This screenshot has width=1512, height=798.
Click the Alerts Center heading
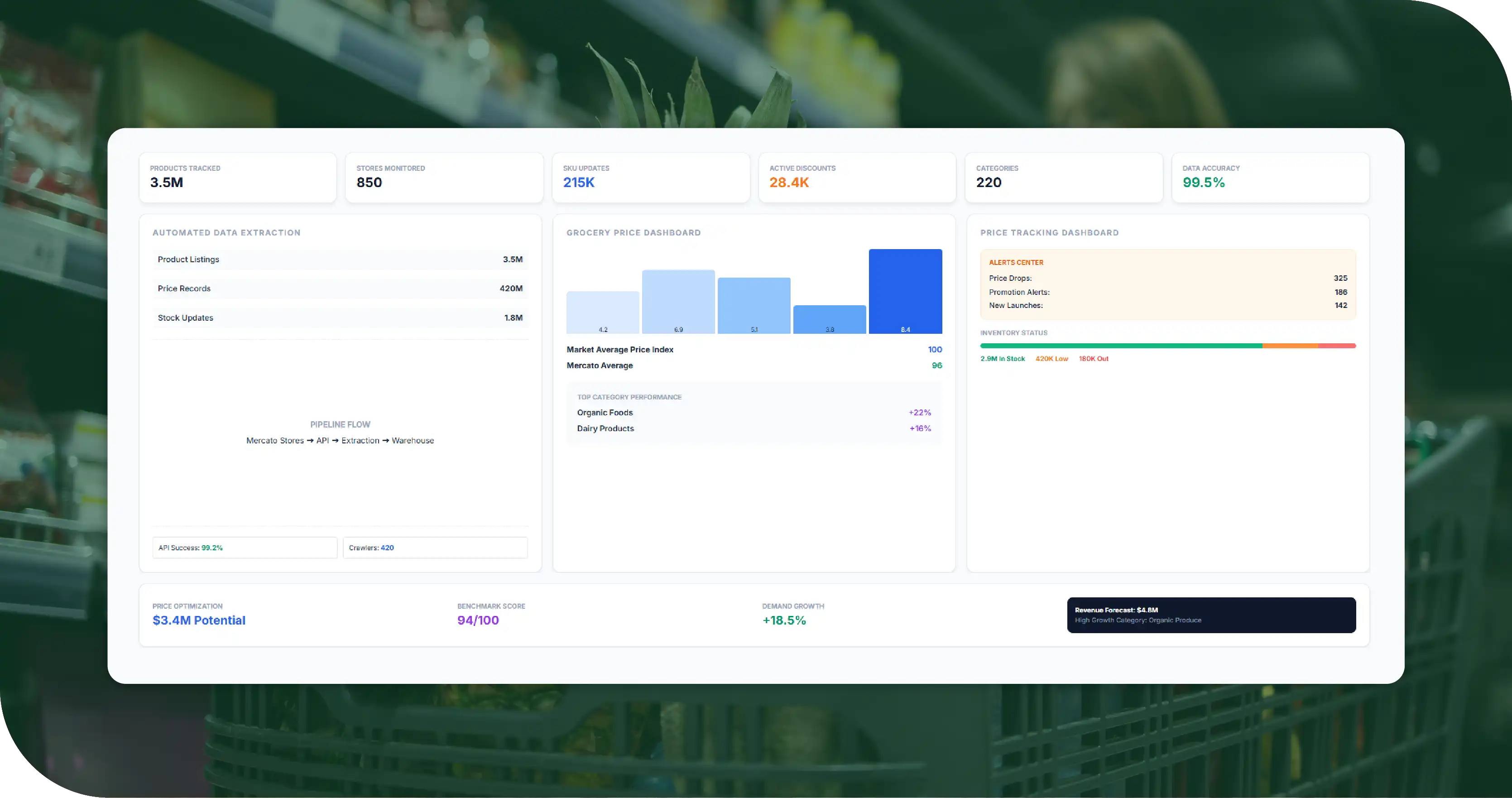click(1016, 263)
